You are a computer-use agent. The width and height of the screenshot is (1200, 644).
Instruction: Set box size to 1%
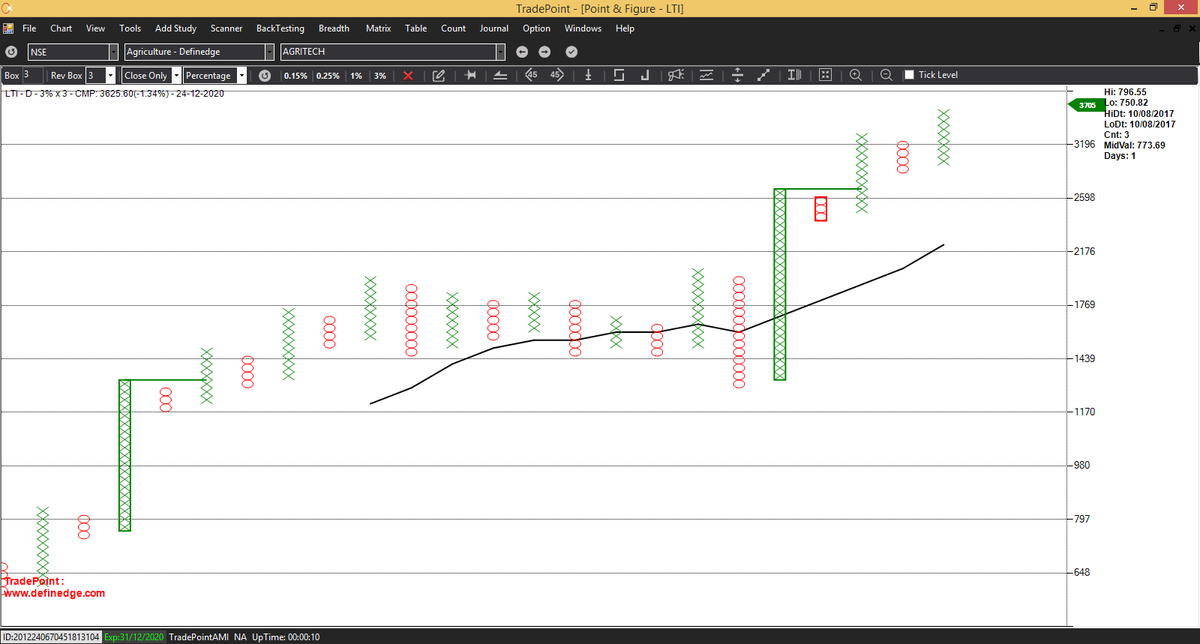coord(356,75)
